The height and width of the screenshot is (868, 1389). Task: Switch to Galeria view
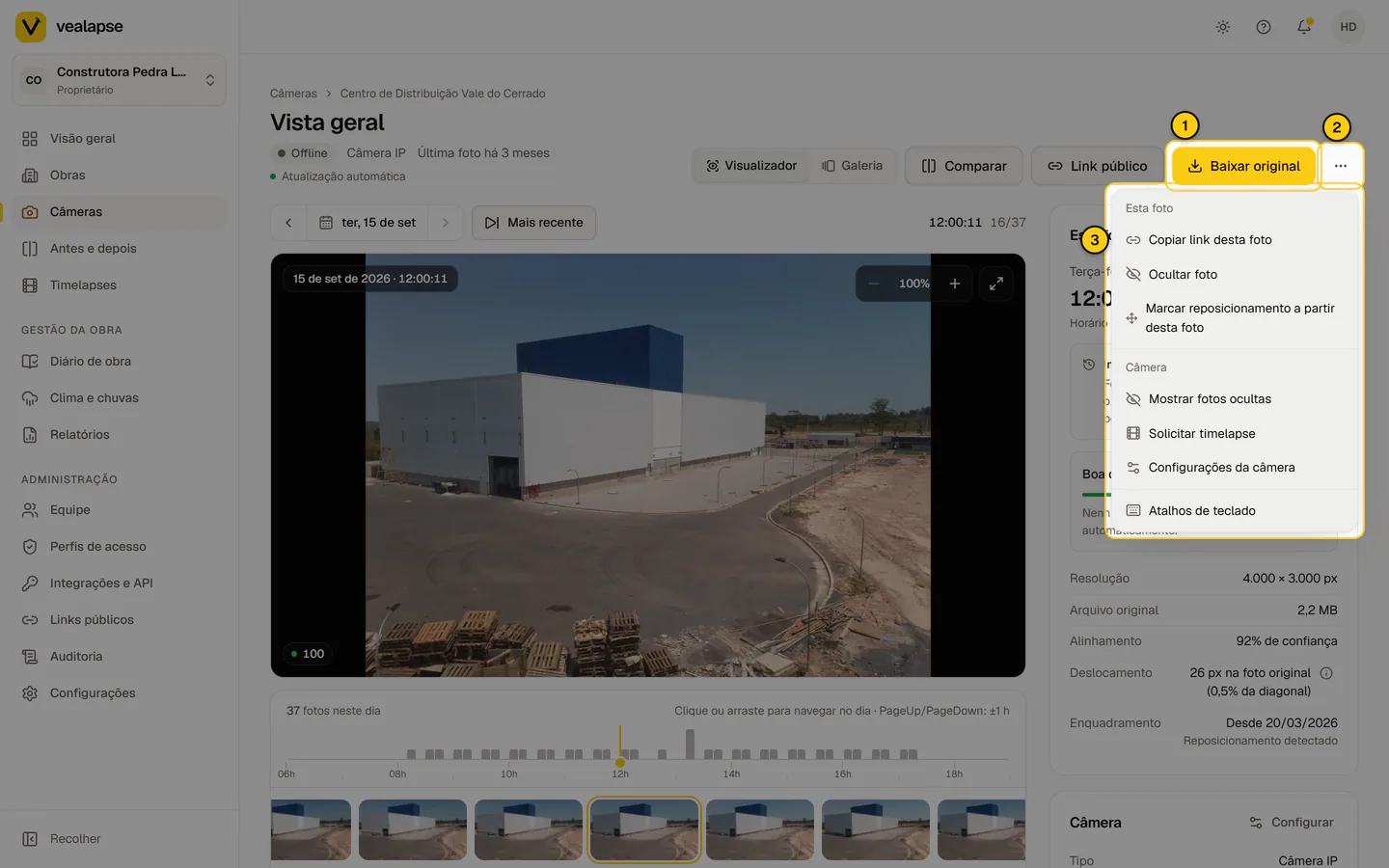coord(852,166)
